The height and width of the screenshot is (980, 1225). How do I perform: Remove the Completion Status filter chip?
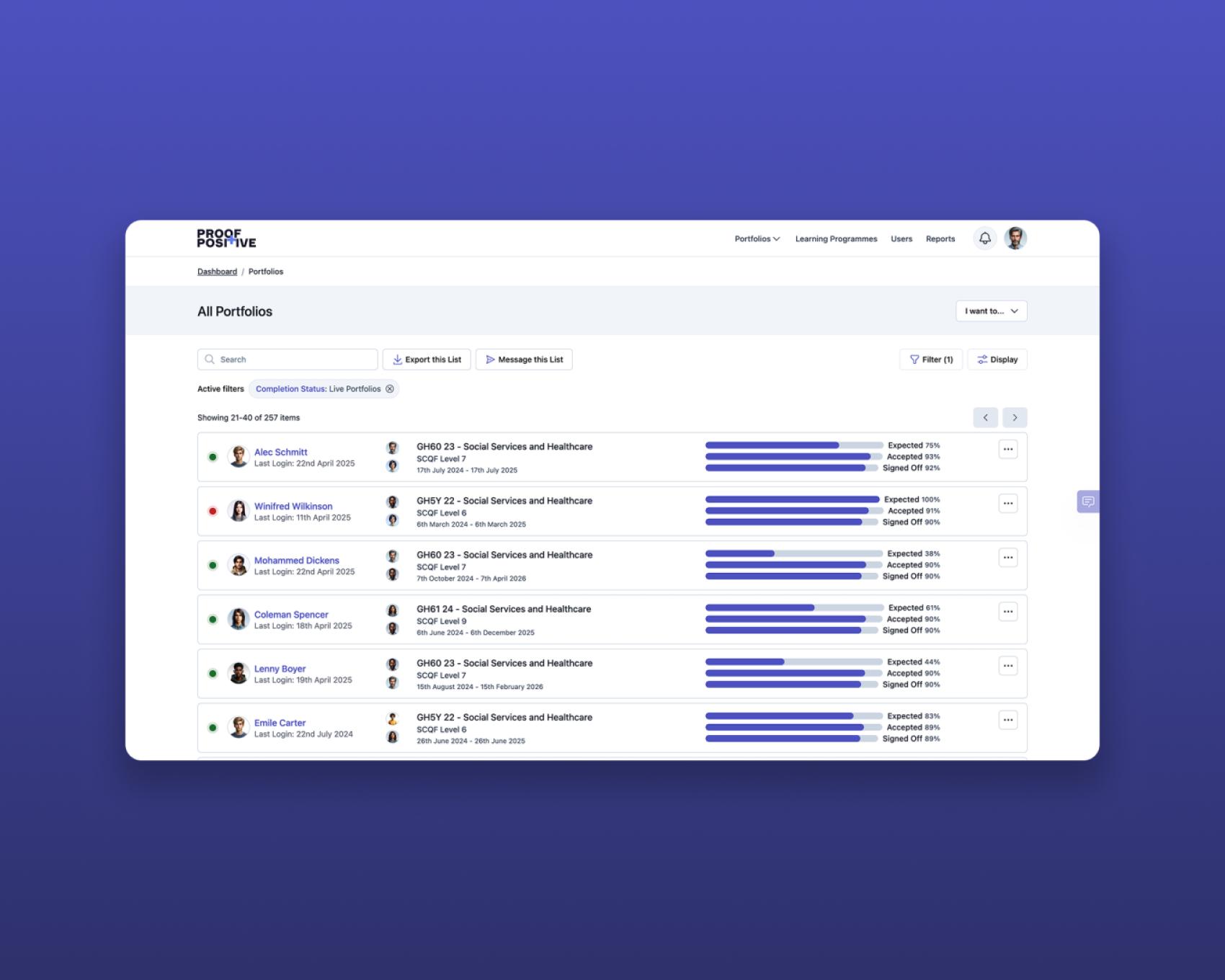pos(390,389)
